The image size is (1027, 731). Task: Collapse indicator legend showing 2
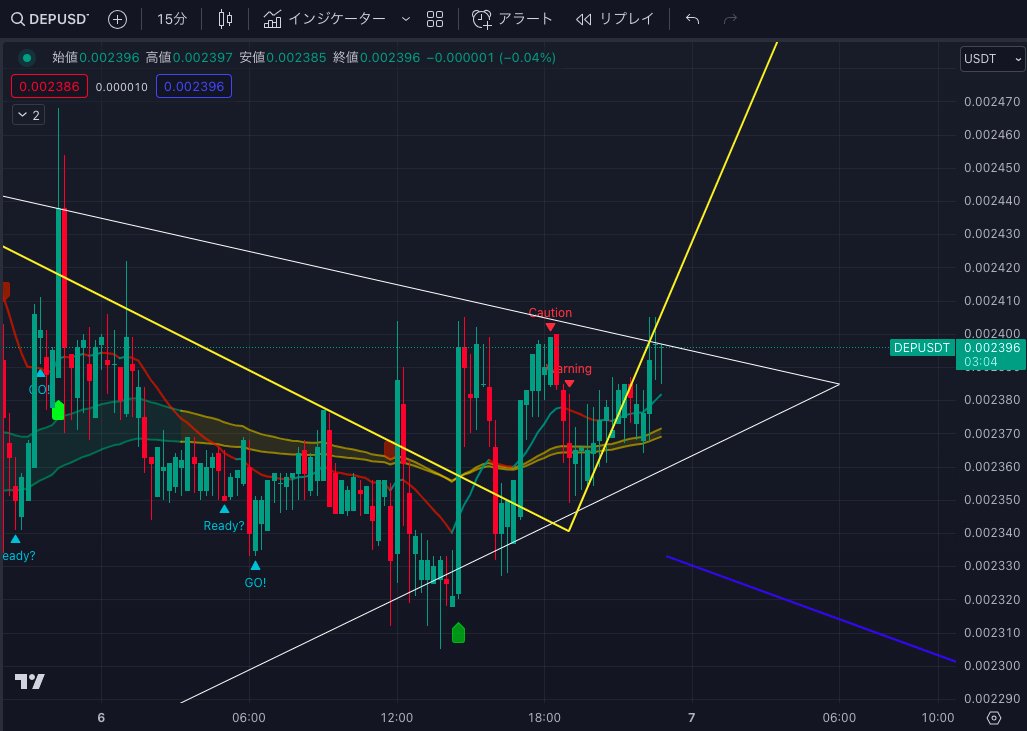pyautogui.click(x=29, y=115)
